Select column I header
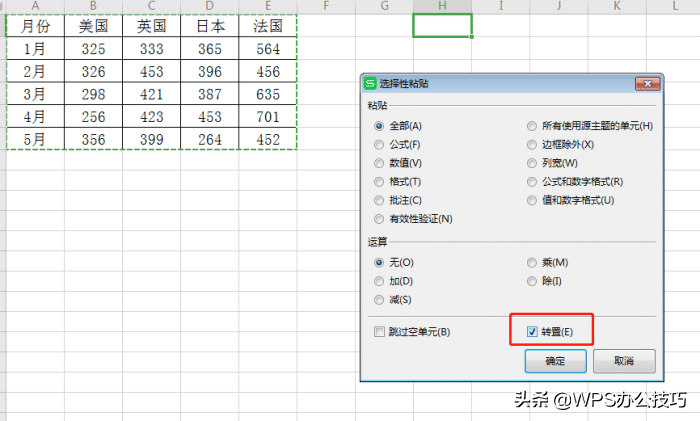This screenshot has height=421, width=700. click(500, 6)
